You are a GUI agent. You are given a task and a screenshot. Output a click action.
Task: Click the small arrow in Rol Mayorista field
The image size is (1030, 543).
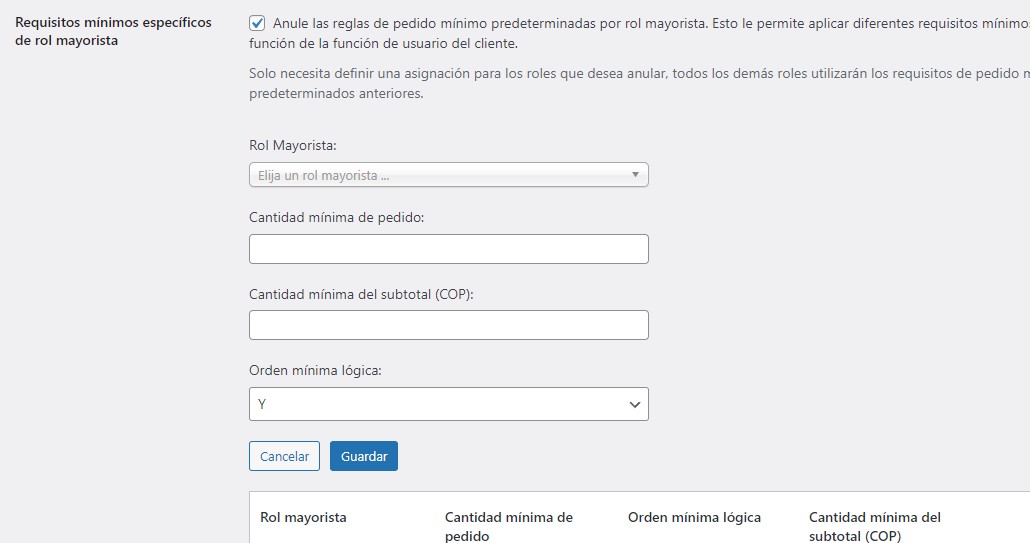(635, 175)
